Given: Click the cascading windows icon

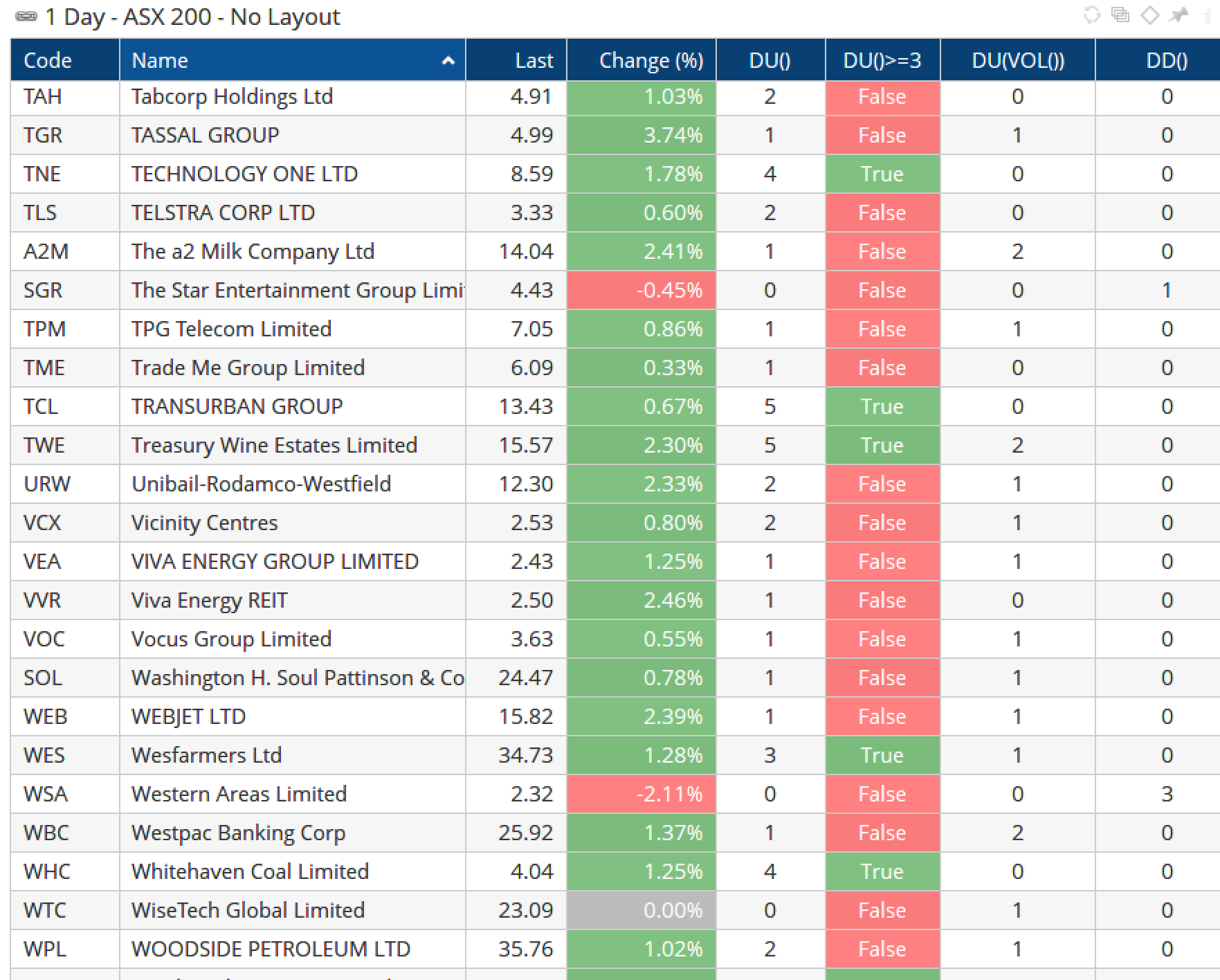Looking at the screenshot, I should point(1120,15).
